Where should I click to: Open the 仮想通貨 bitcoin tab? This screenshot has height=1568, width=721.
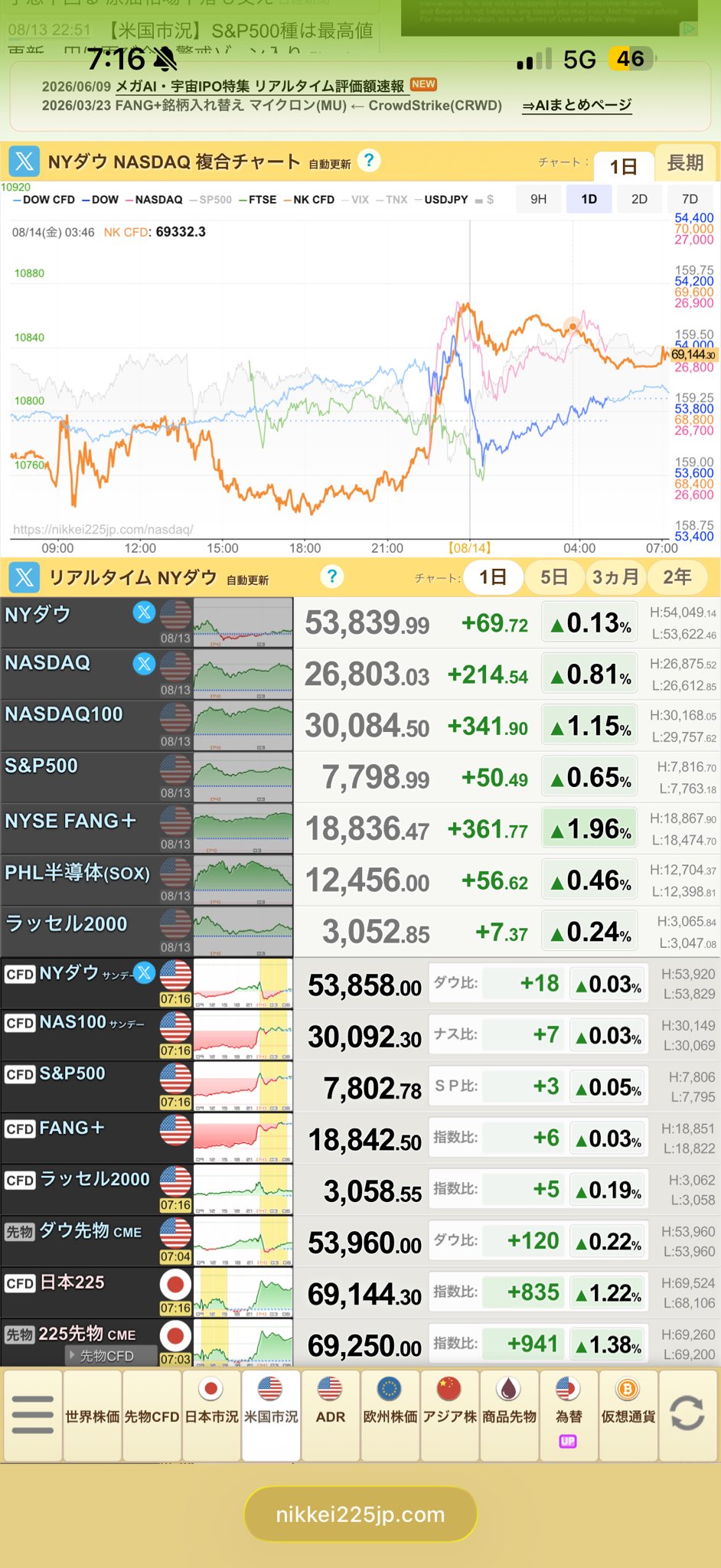click(x=628, y=1415)
